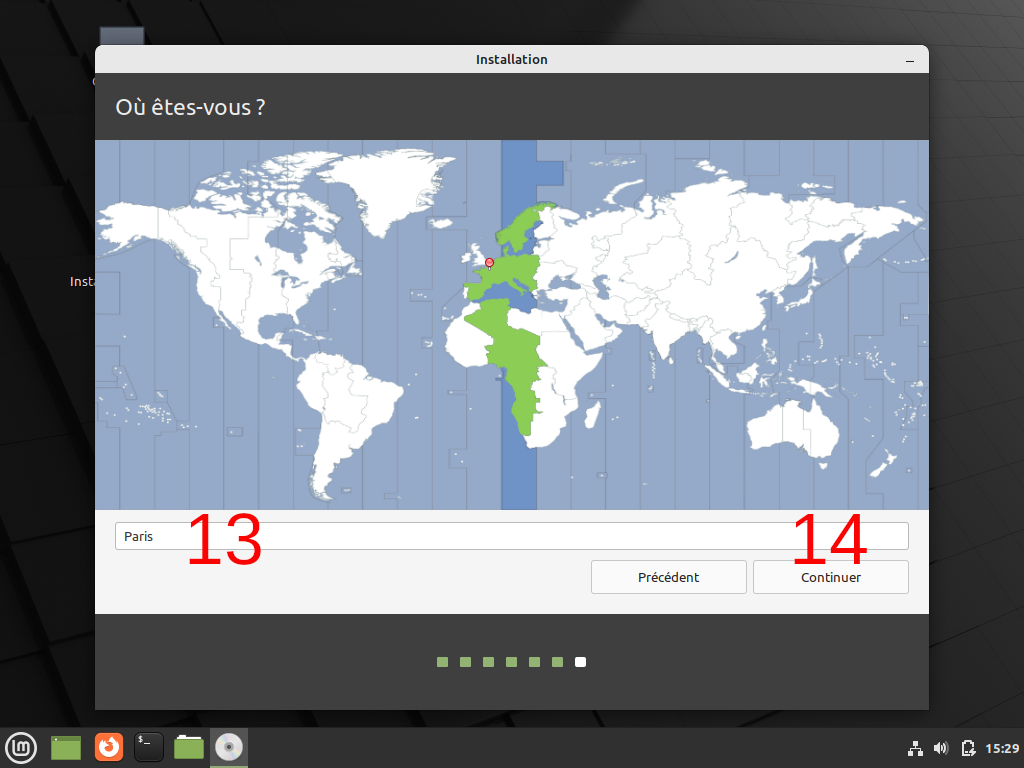Launch Firefox from the taskbar
The image size is (1024, 768).
pyautogui.click(x=108, y=747)
